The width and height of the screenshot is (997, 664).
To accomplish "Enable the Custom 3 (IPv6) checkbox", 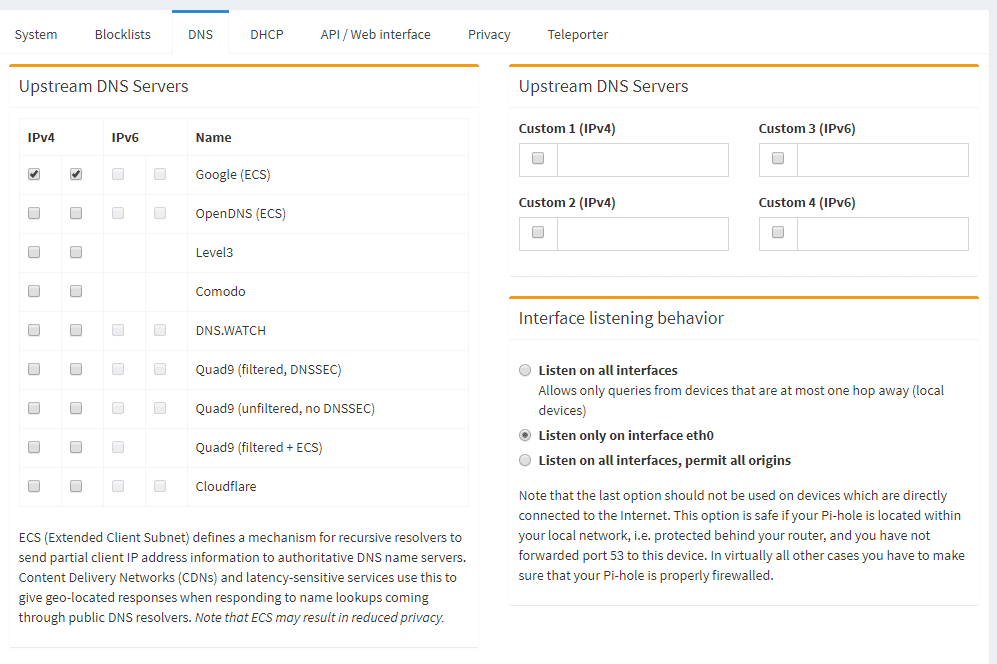I will point(778,159).
